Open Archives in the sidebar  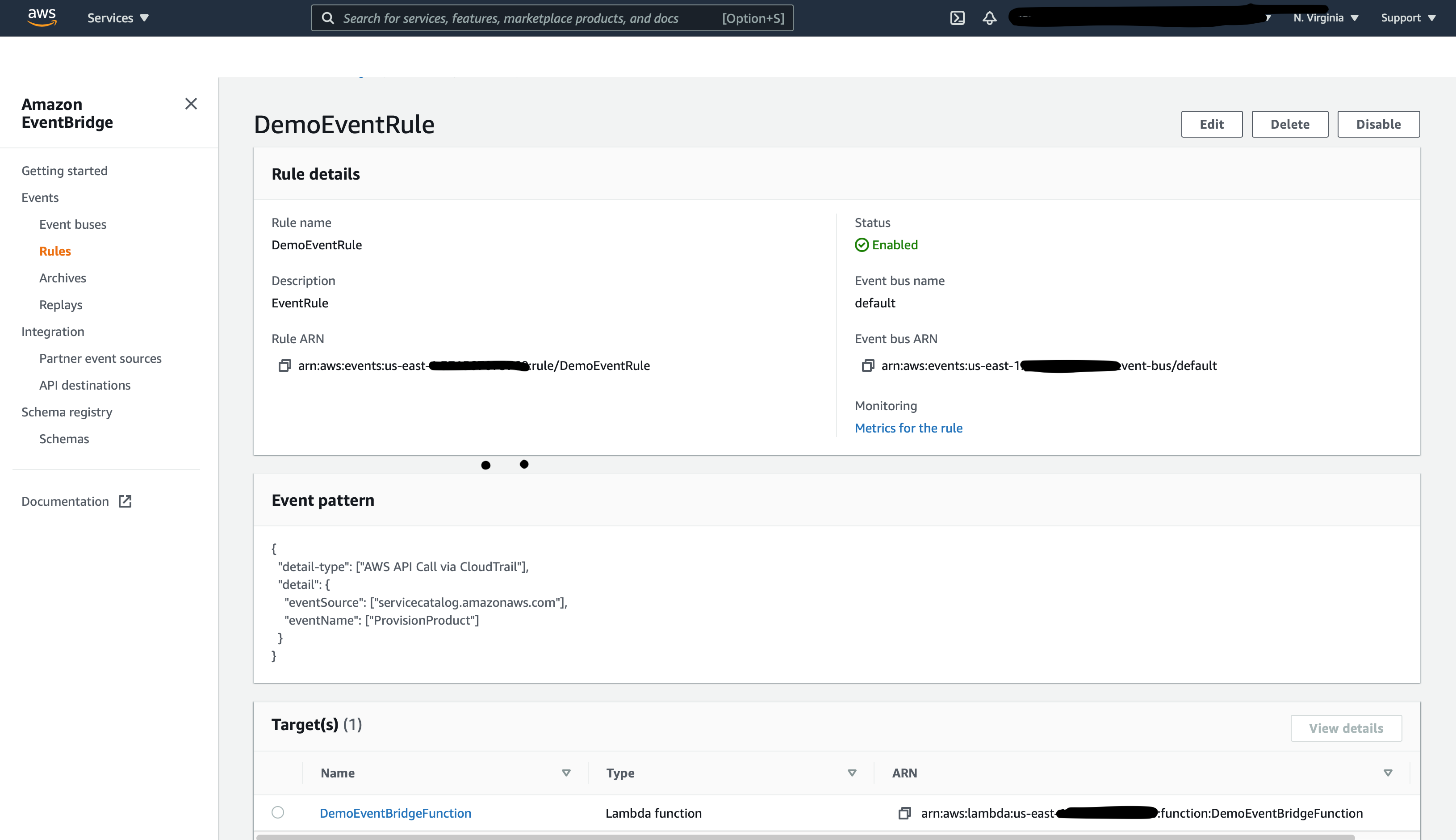62,278
